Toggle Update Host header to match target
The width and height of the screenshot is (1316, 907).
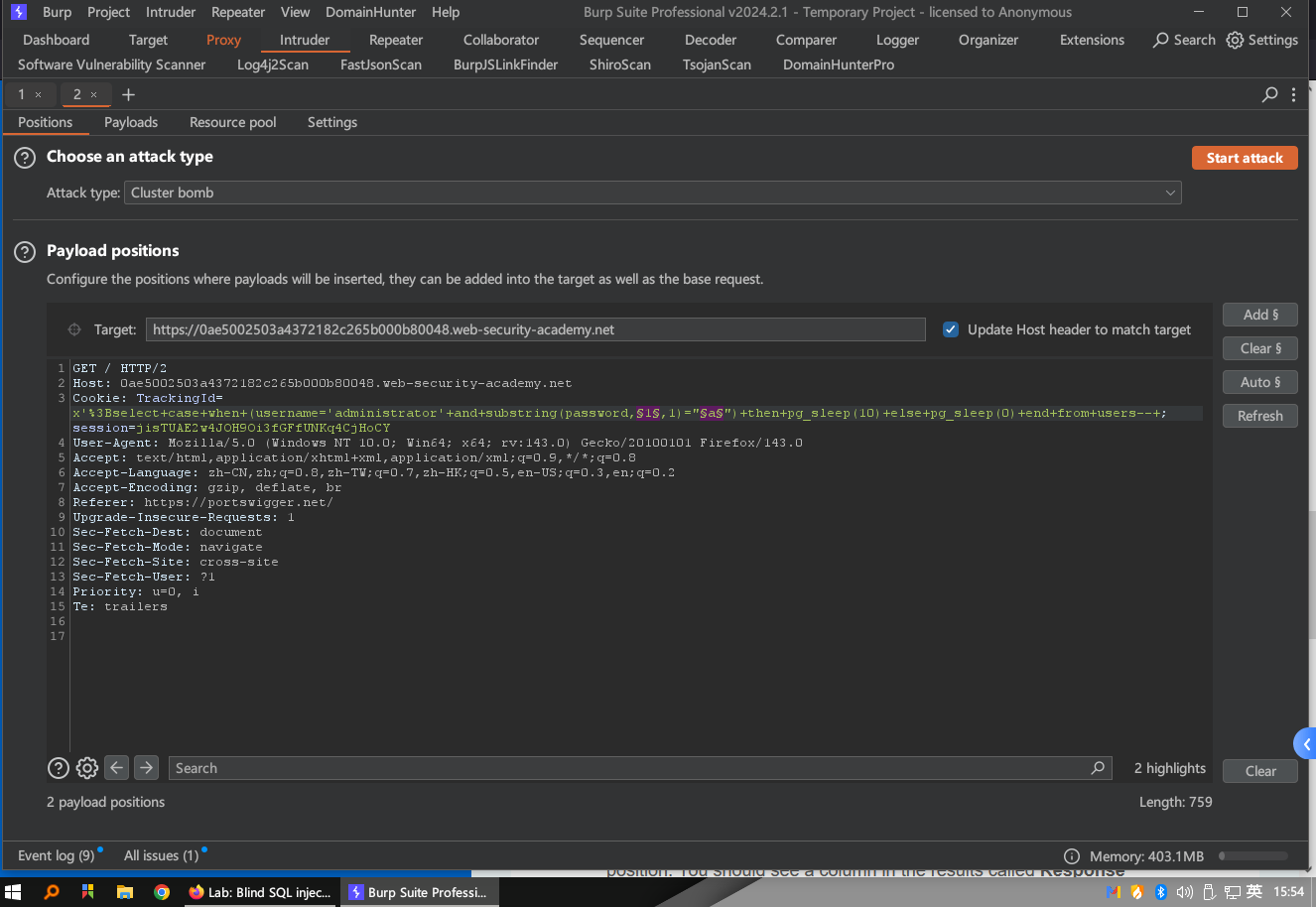[951, 329]
